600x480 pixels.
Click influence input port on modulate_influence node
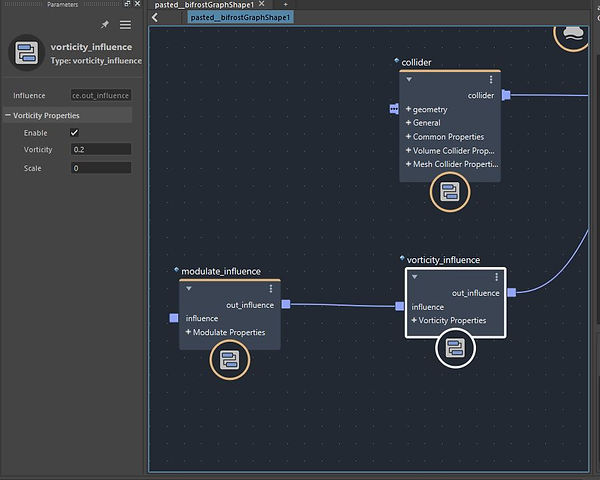pos(174,318)
